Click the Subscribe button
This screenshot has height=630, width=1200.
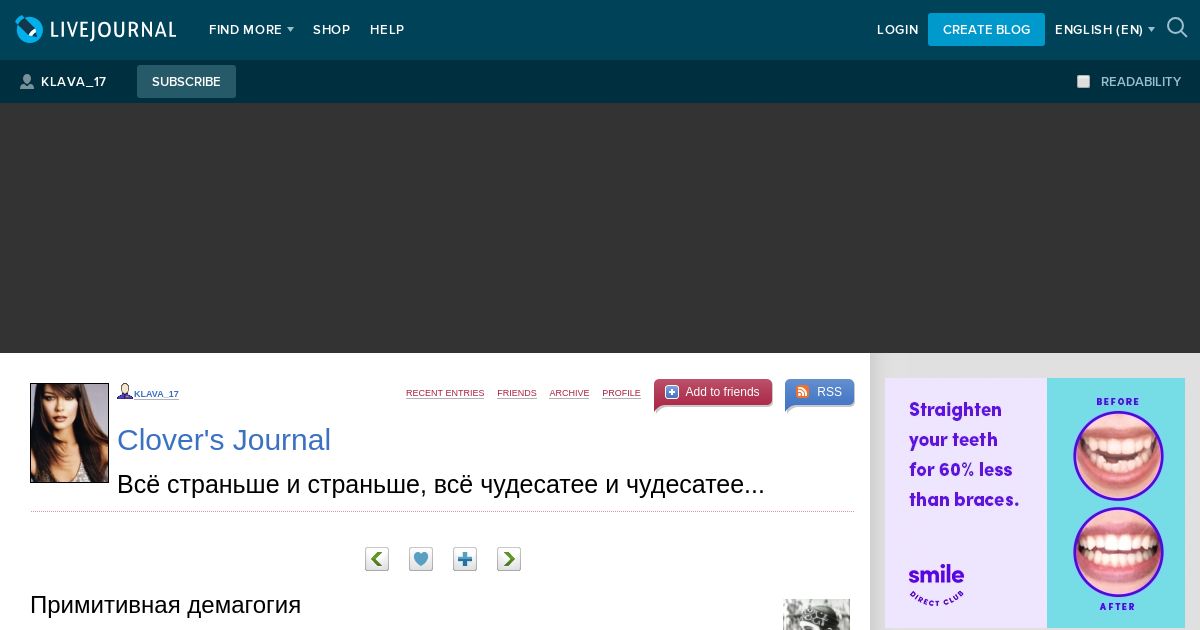pos(186,81)
